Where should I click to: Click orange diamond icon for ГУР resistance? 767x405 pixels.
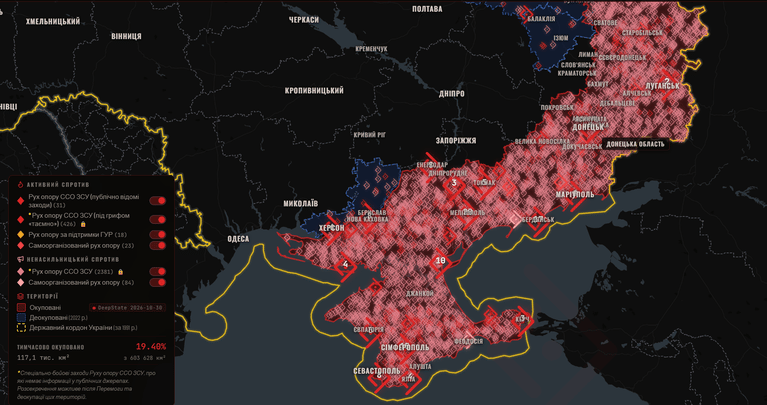(x=21, y=235)
